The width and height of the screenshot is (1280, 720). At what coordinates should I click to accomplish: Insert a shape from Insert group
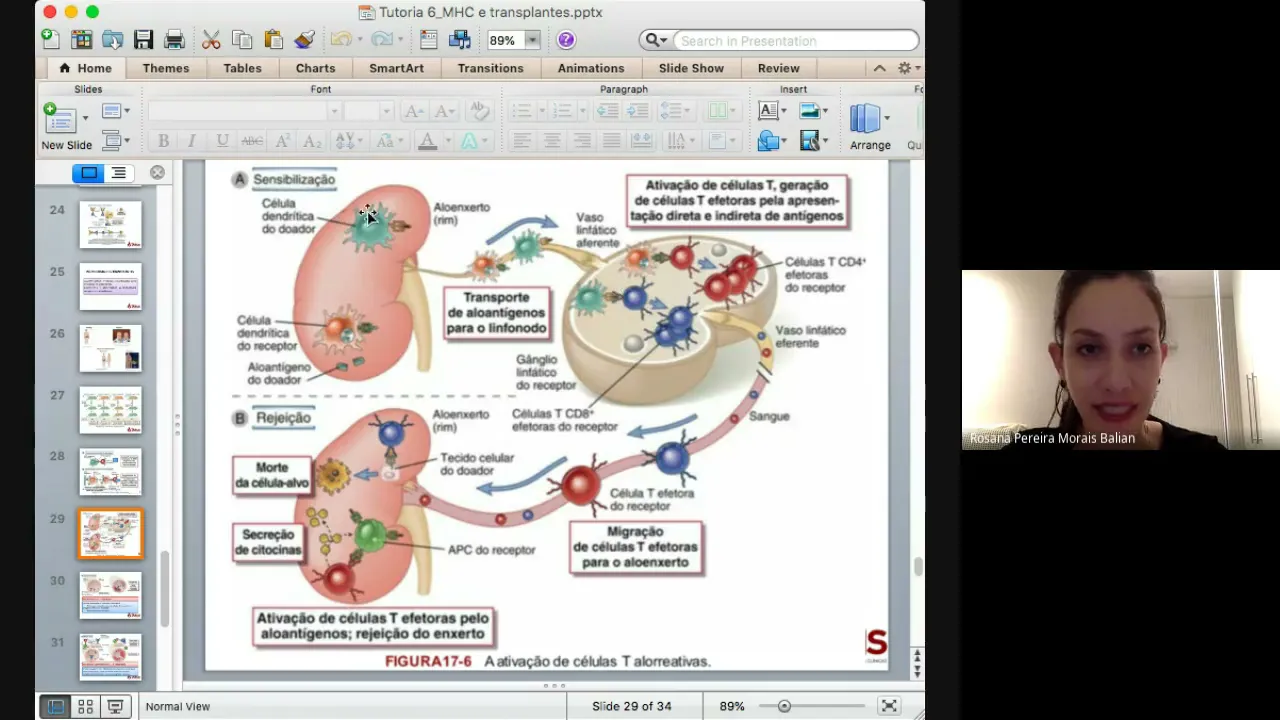(x=769, y=141)
